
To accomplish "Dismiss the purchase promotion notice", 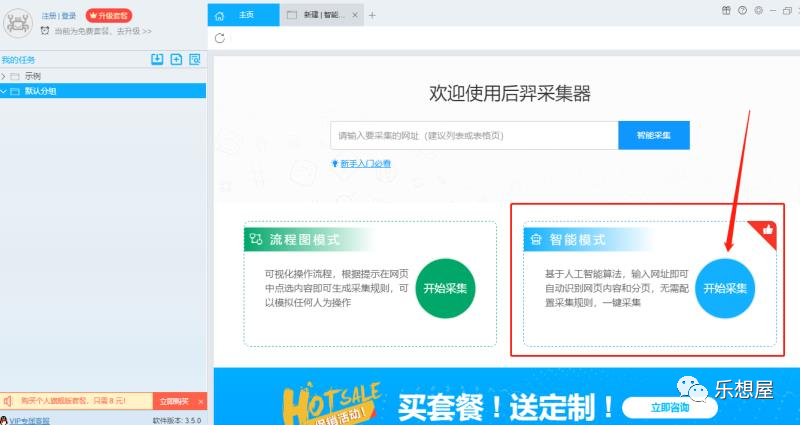I will click(x=201, y=402).
